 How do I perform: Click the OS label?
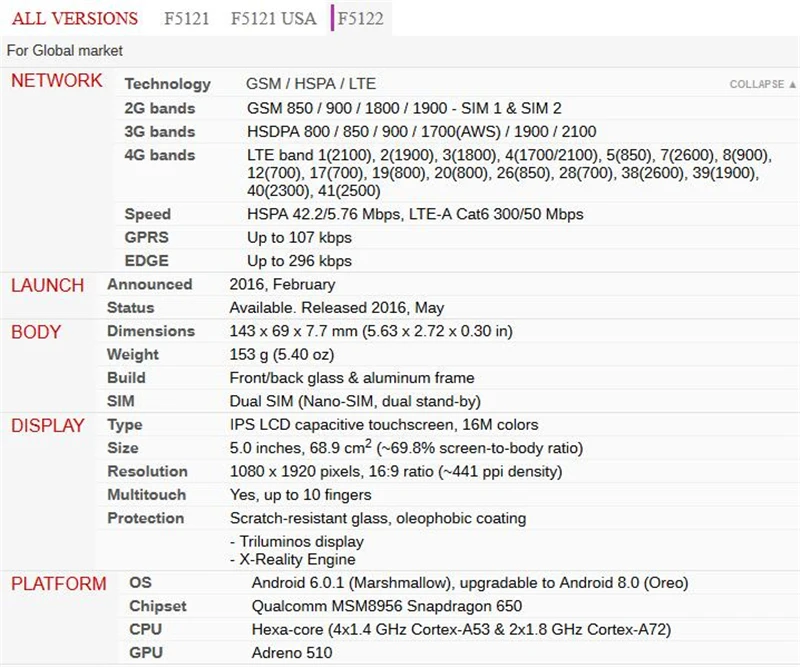140,583
